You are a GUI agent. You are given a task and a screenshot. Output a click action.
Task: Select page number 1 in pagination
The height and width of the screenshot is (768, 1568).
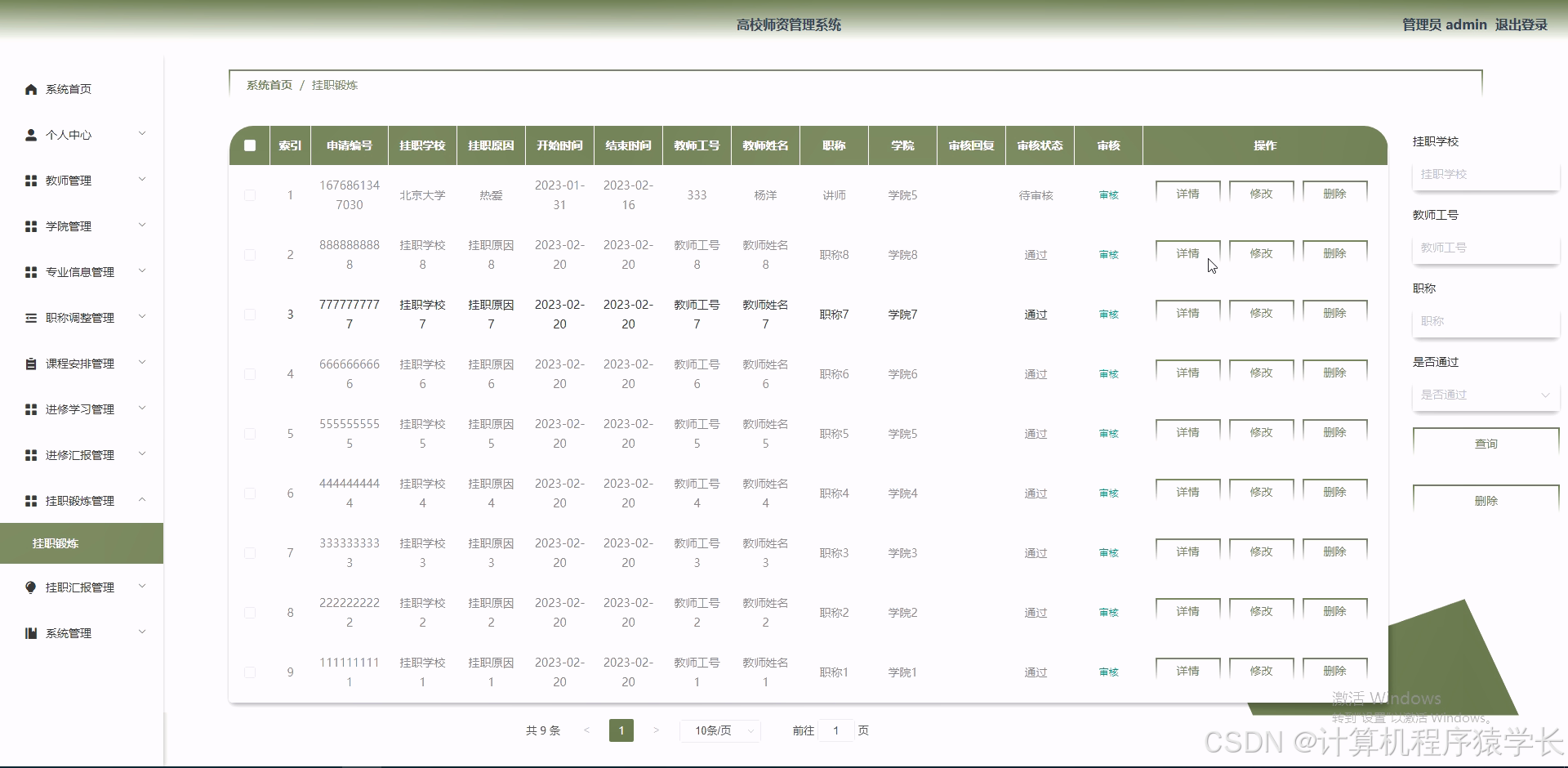621,730
